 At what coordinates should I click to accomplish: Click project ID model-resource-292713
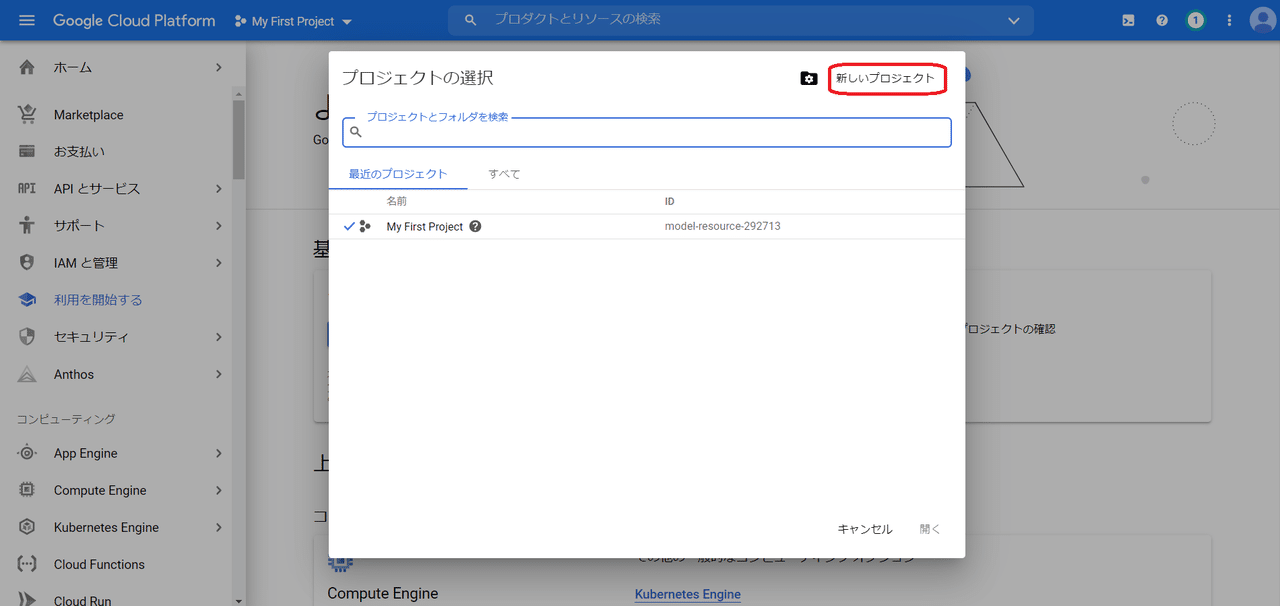723,226
